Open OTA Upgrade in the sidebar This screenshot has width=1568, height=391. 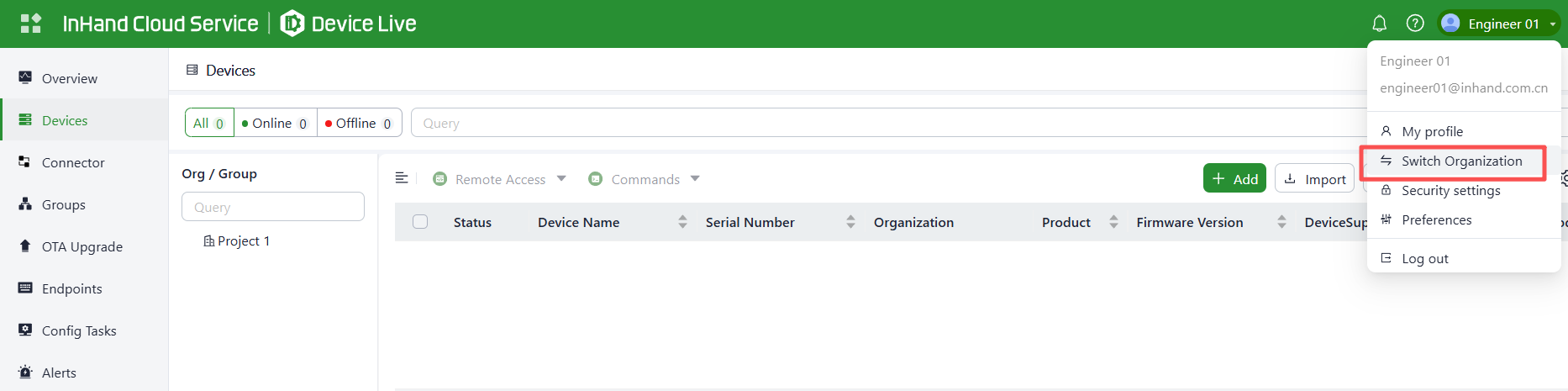pos(82,246)
